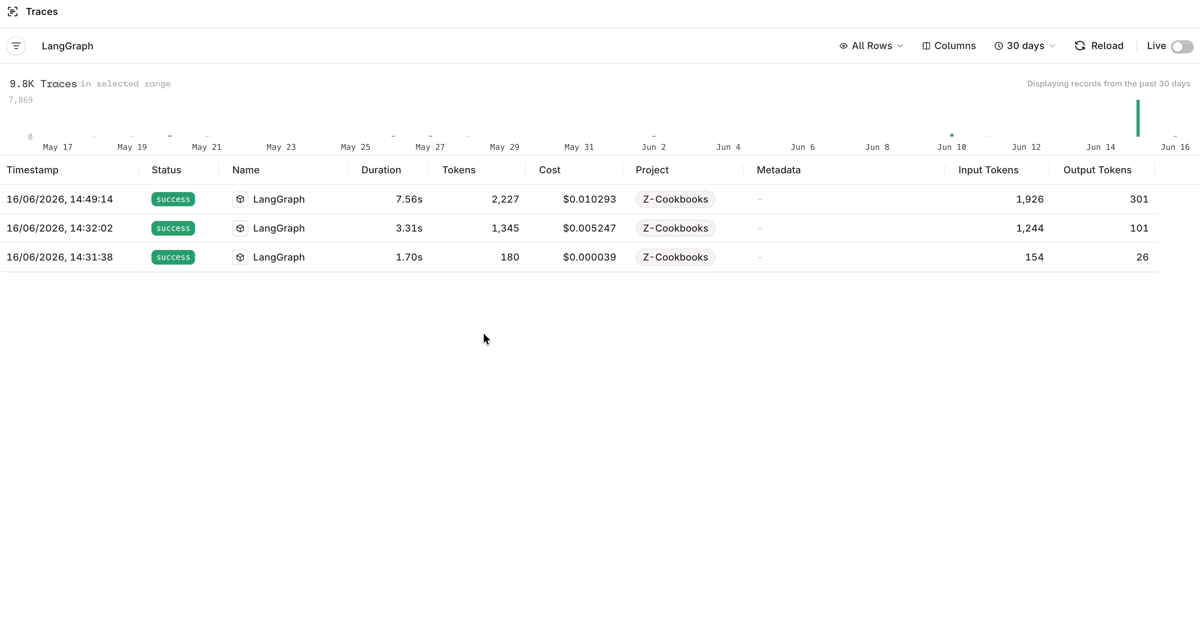The image size is (1200, 634).
Task: Click the Traces page title
Action: [x=42, y=12]
